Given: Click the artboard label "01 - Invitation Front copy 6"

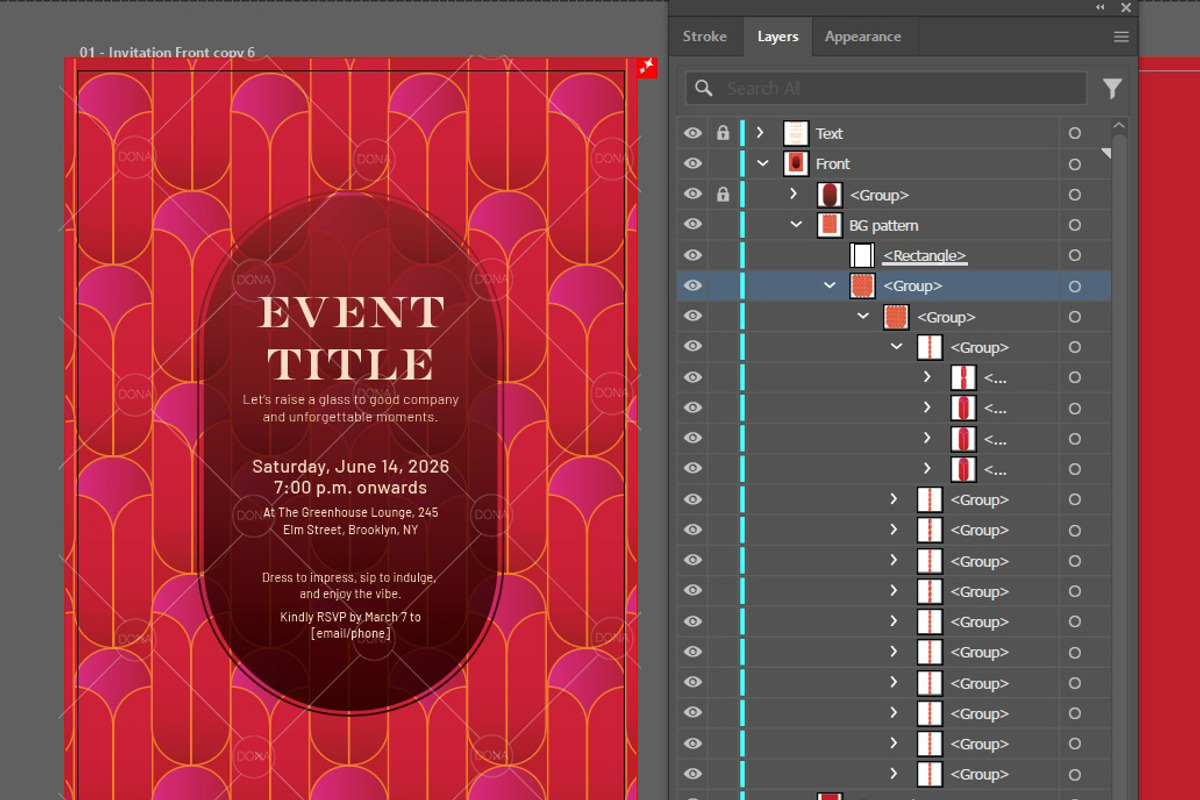Looking at the screenshot, I should [167, 52].
